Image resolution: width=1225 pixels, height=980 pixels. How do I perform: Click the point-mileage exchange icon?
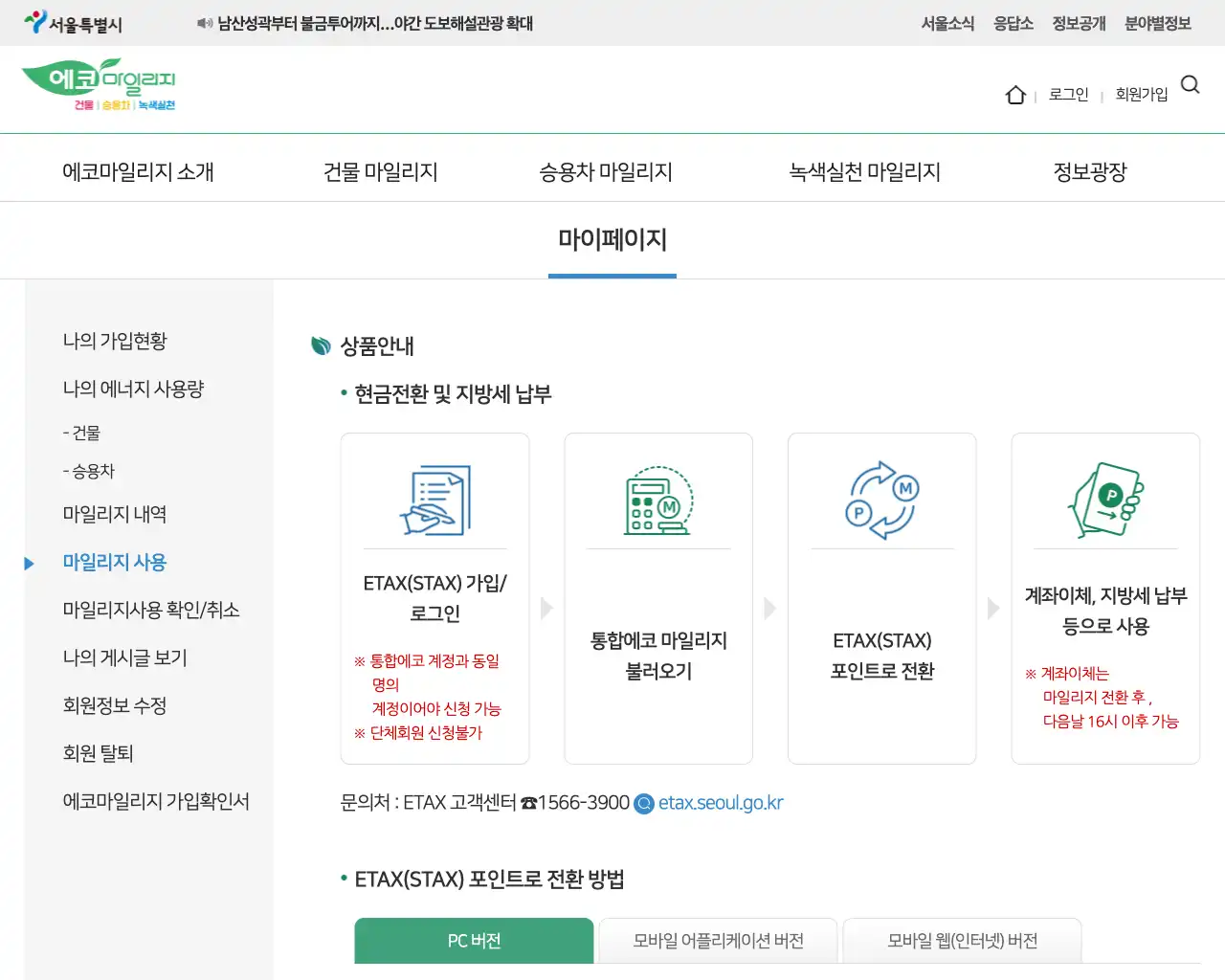(882, 500)
